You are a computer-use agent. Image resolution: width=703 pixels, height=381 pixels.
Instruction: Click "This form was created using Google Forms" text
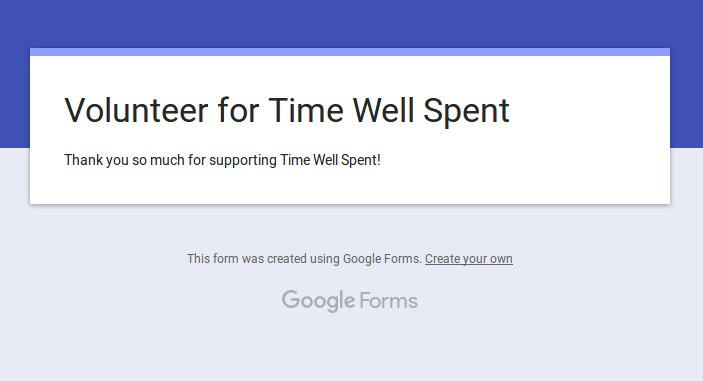coord(304,259)
